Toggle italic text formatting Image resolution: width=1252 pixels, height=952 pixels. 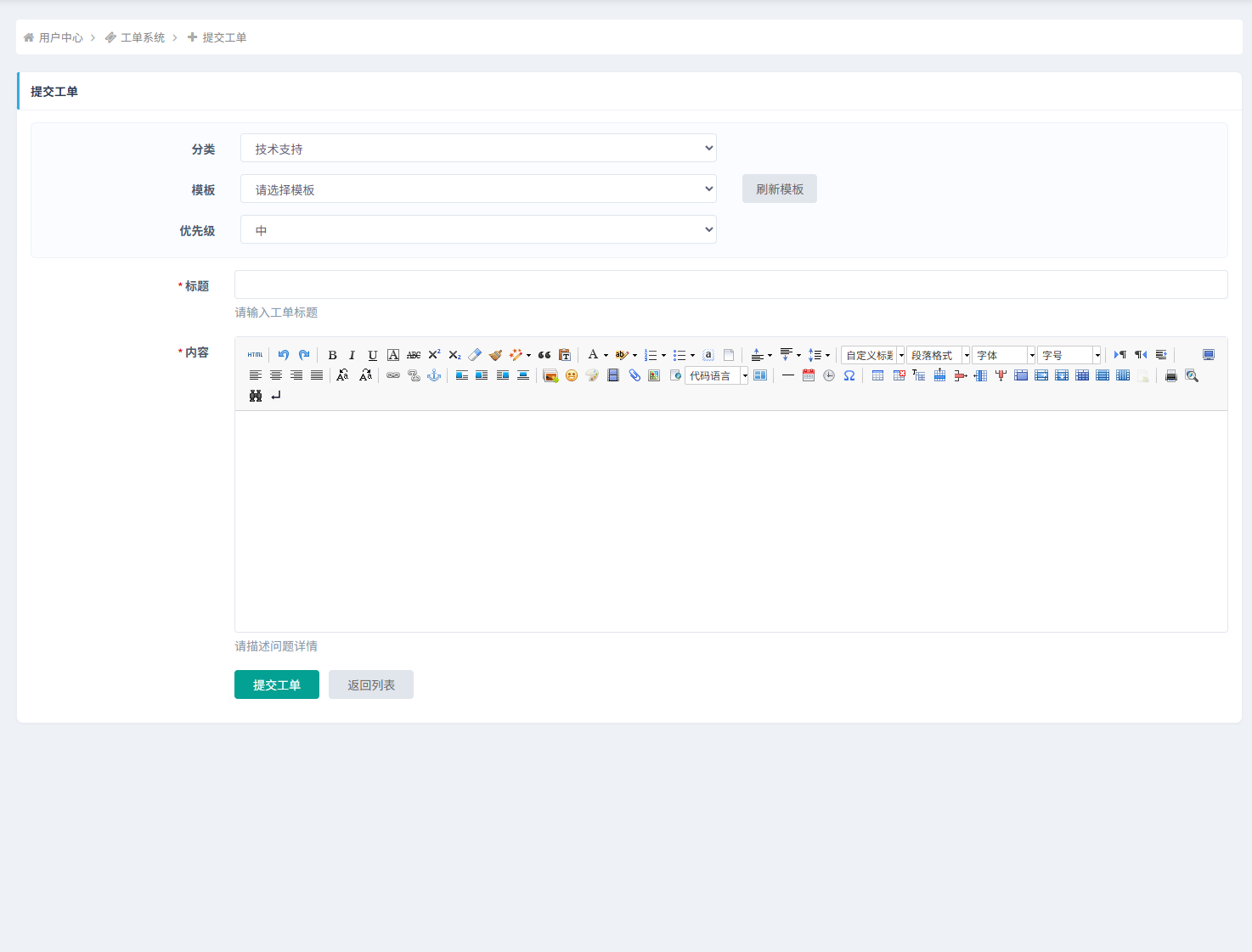[352, 355]
